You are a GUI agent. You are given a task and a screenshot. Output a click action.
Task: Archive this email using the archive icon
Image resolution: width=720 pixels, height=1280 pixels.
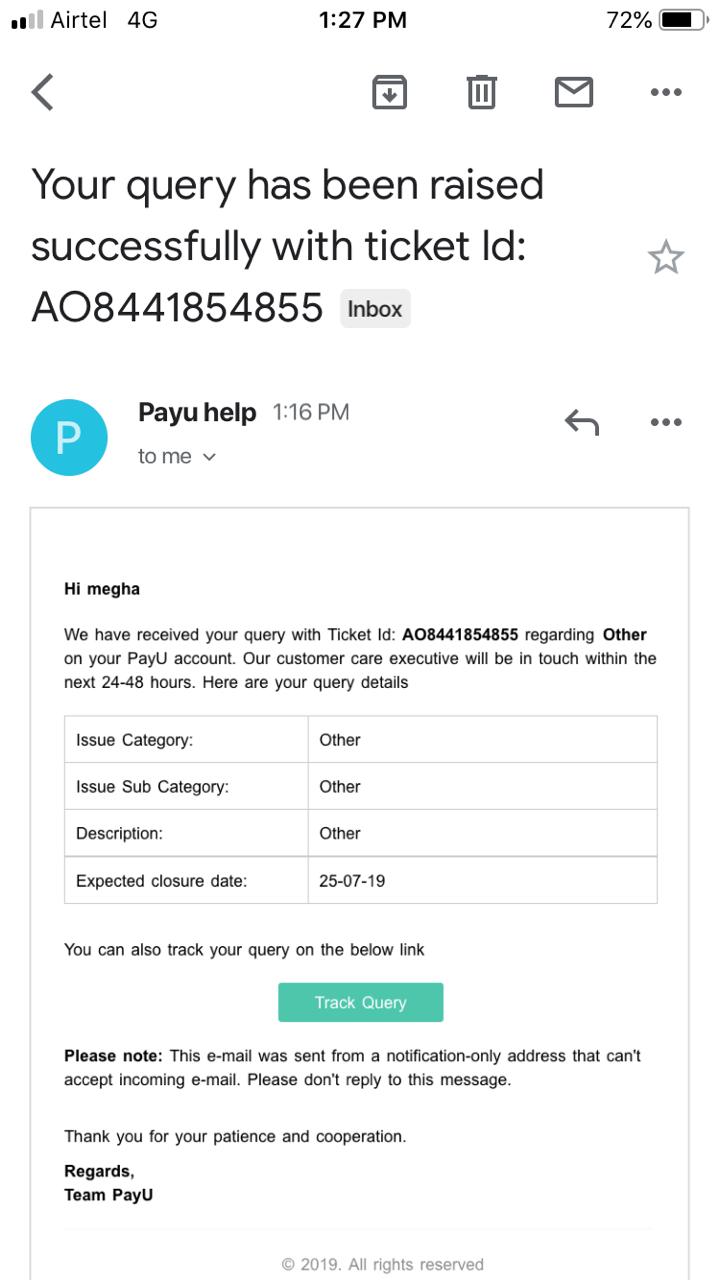pos(390,91)
